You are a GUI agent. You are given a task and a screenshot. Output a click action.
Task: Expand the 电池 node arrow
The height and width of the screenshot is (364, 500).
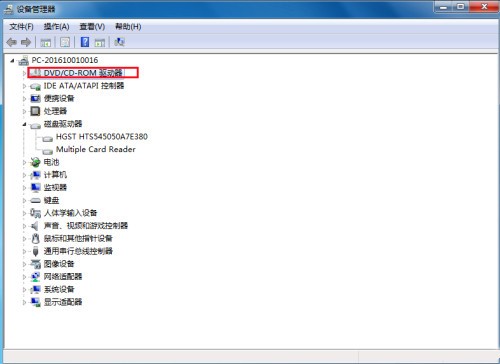(x=24, y=163)
